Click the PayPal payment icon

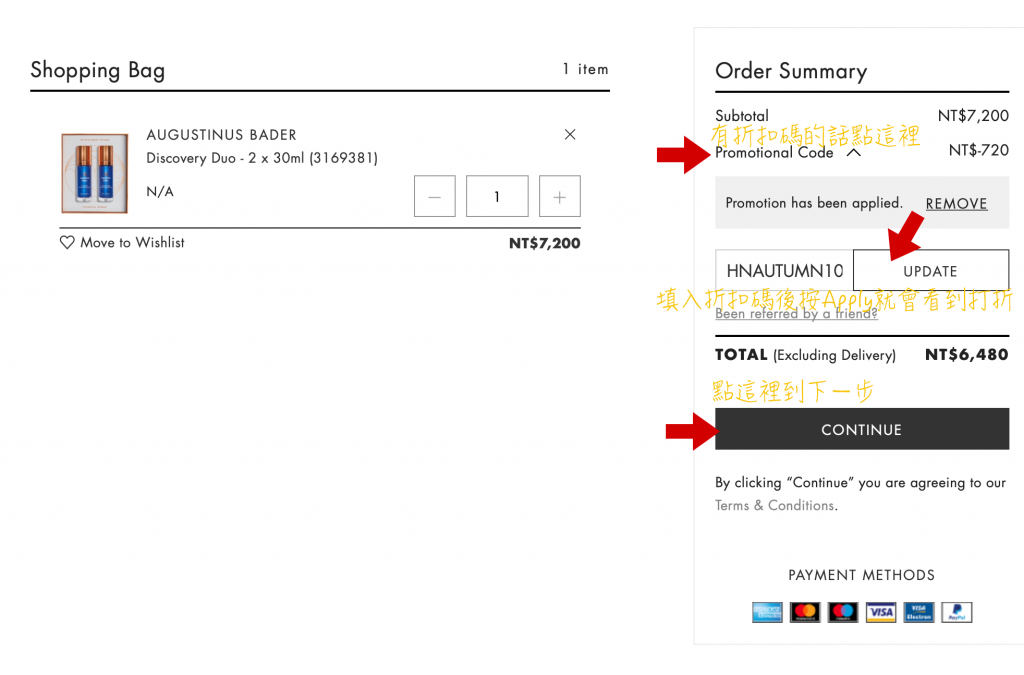[x=956, y=612]
